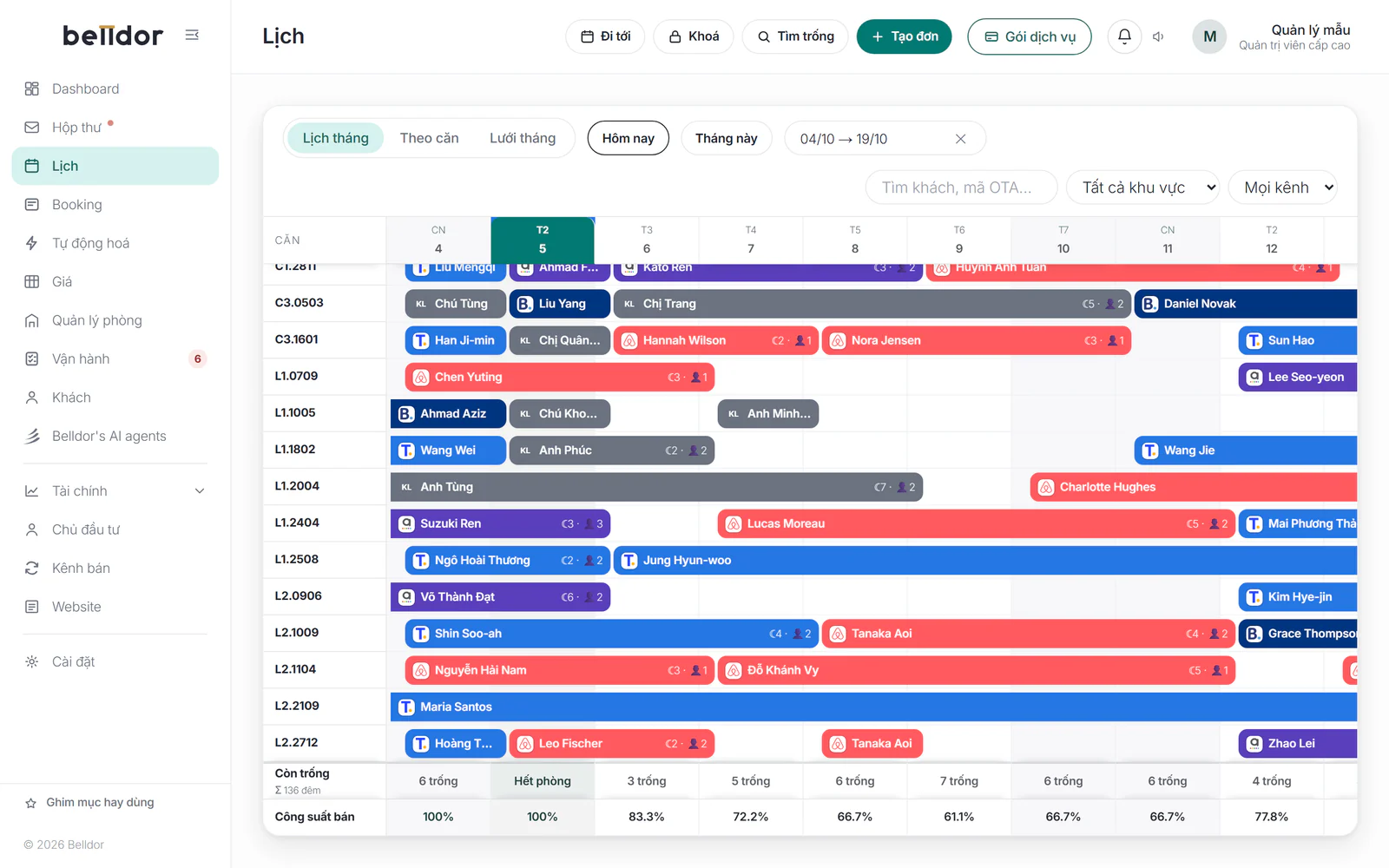Click the Tạo đơn button

pos(905,36)
